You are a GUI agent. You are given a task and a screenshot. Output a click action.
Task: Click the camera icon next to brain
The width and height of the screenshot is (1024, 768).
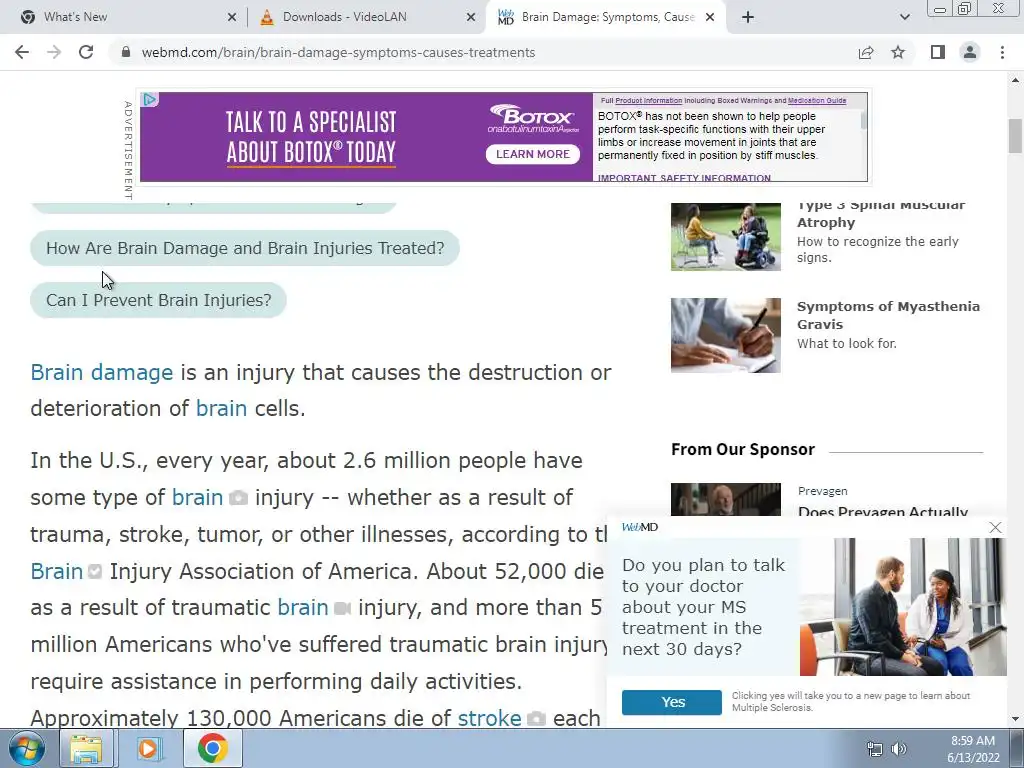[x=238, y=498]
